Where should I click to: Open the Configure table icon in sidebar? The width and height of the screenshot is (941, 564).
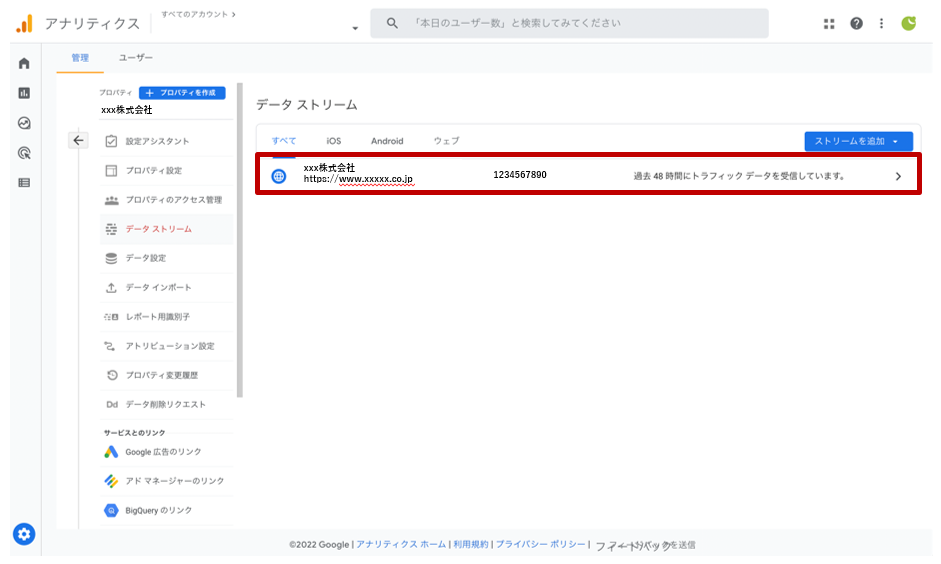point(24,183)
